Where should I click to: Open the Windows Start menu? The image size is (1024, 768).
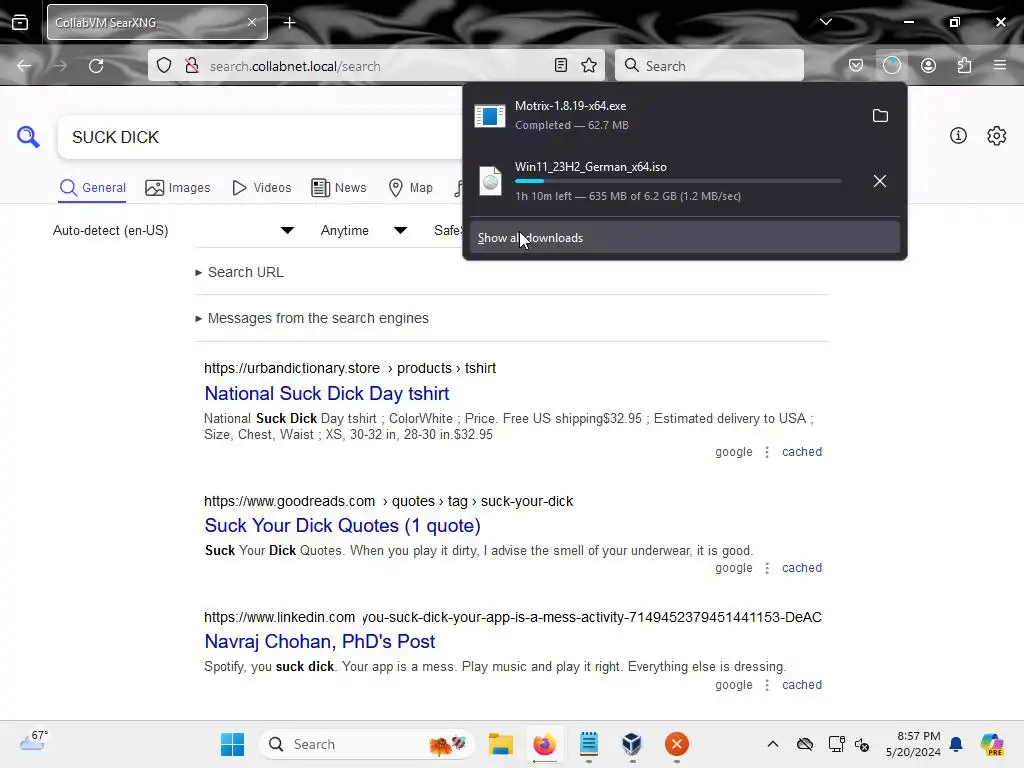[x=232, y=744]
